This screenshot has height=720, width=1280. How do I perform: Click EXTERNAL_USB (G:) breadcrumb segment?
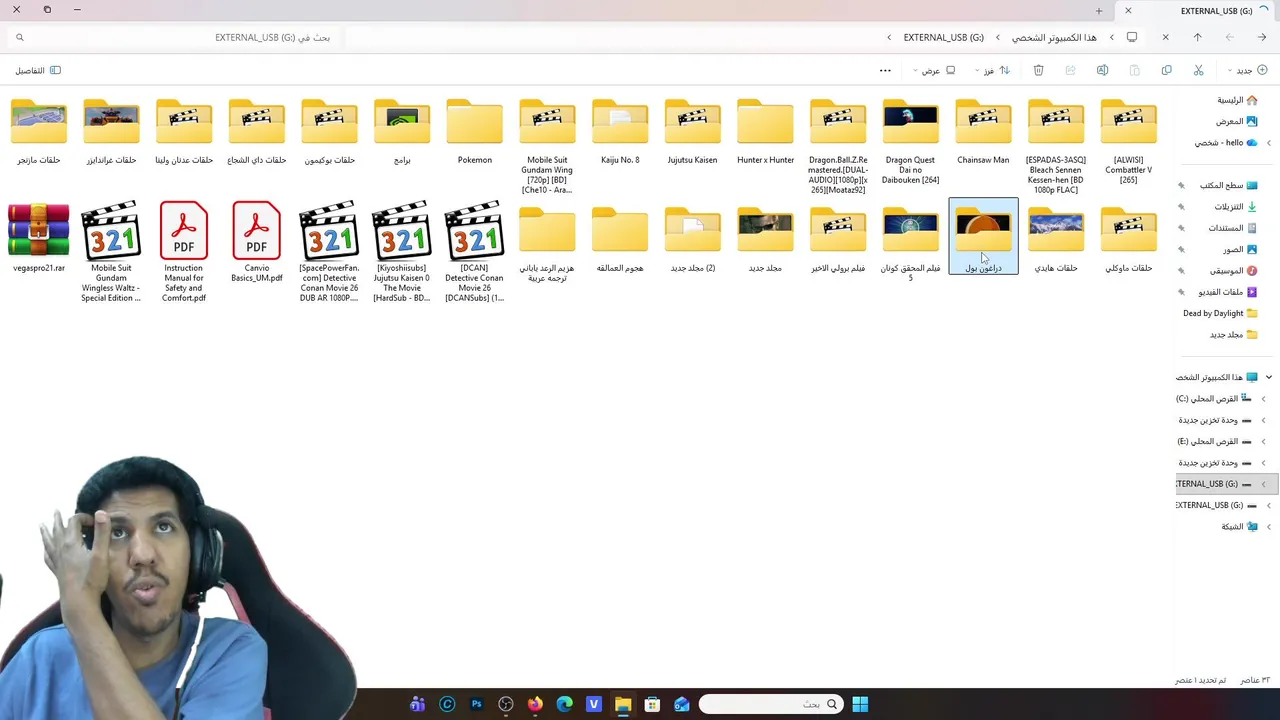tap(943, 37)
